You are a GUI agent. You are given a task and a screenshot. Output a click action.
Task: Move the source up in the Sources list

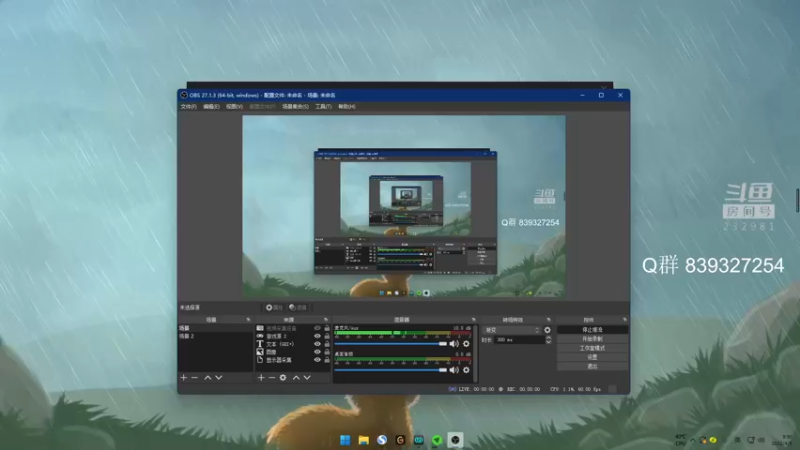[296, 378]
